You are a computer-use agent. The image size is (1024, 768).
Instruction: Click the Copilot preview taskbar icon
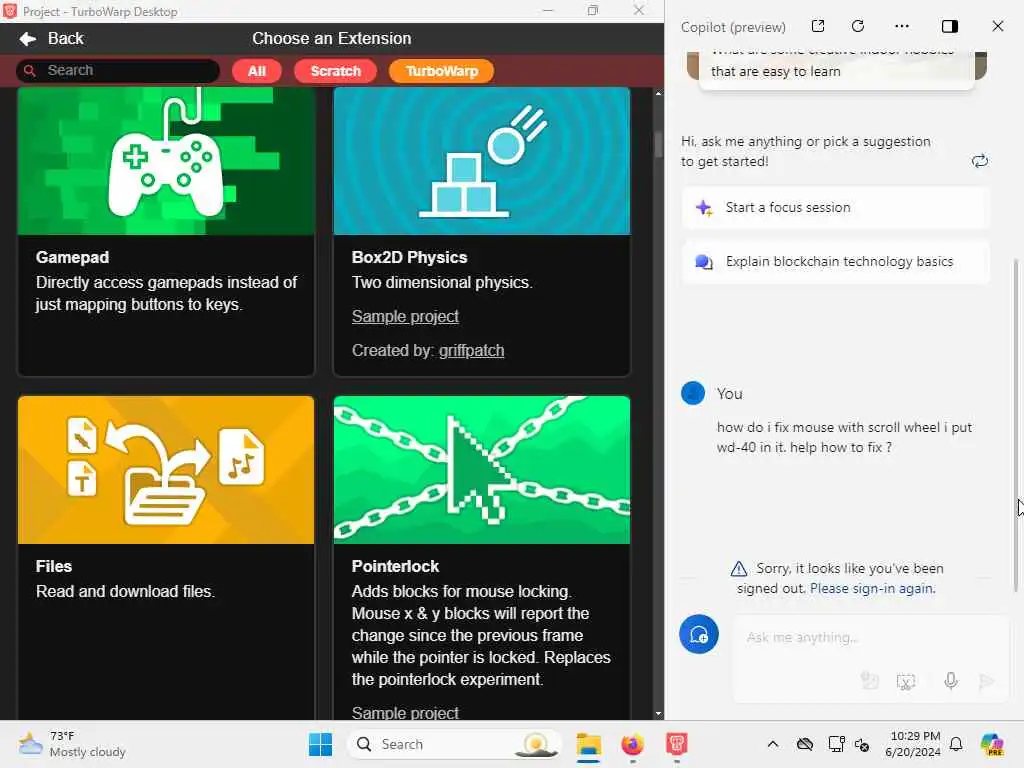[992, 744]
